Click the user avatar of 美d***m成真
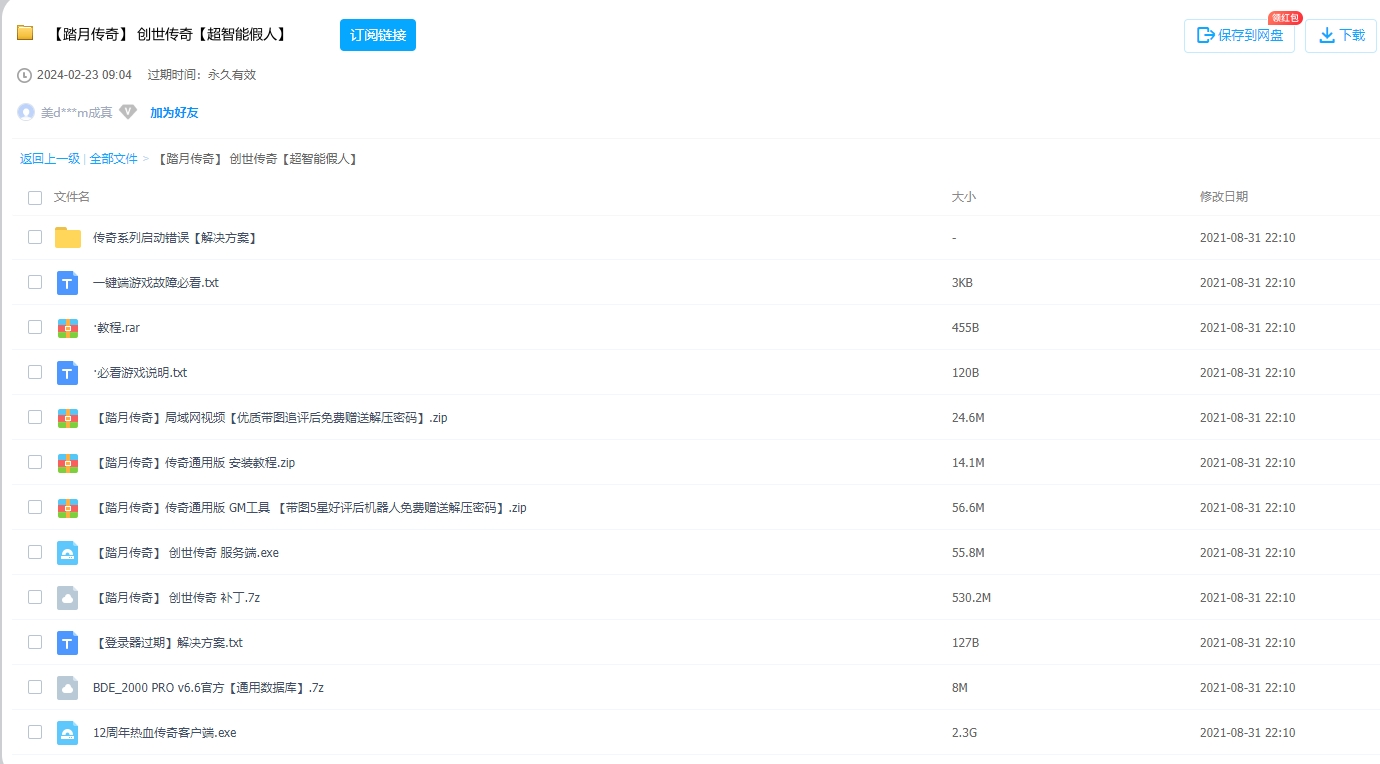1380x764 pixels. (x=26, y=112)
